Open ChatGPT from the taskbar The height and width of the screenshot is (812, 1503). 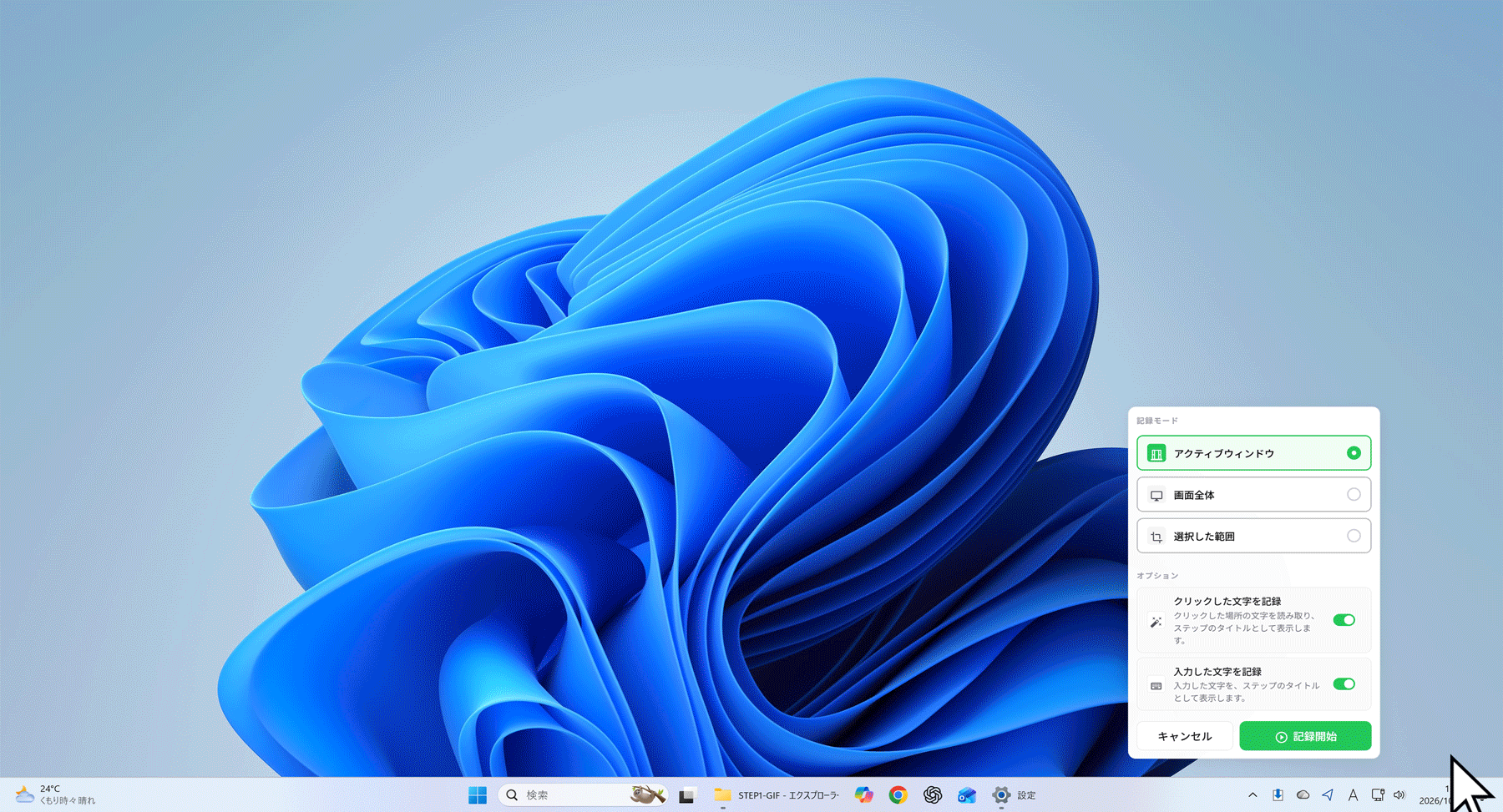[933, 795]
